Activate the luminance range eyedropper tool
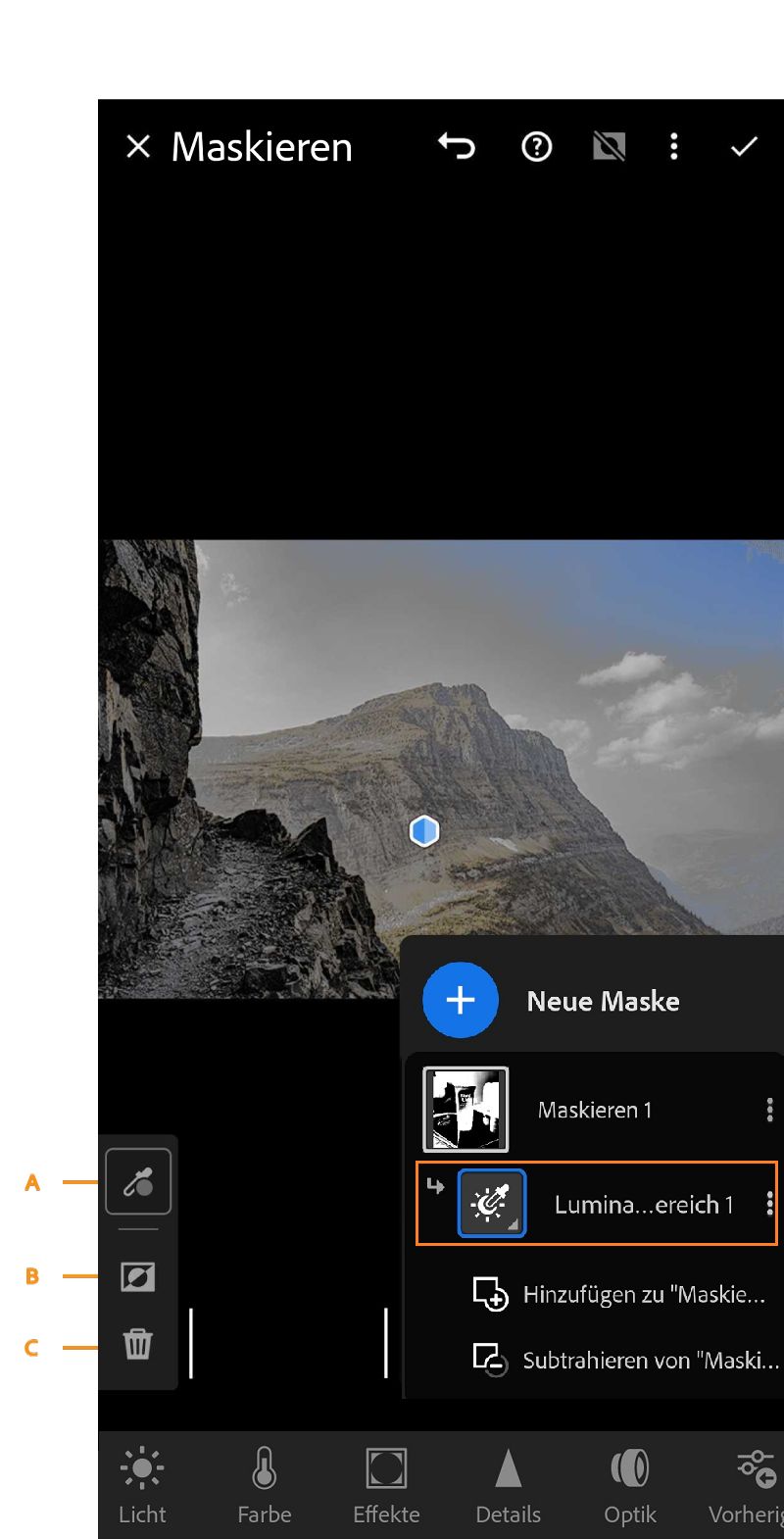The image size is (784, 1539). pos(138,1182)
